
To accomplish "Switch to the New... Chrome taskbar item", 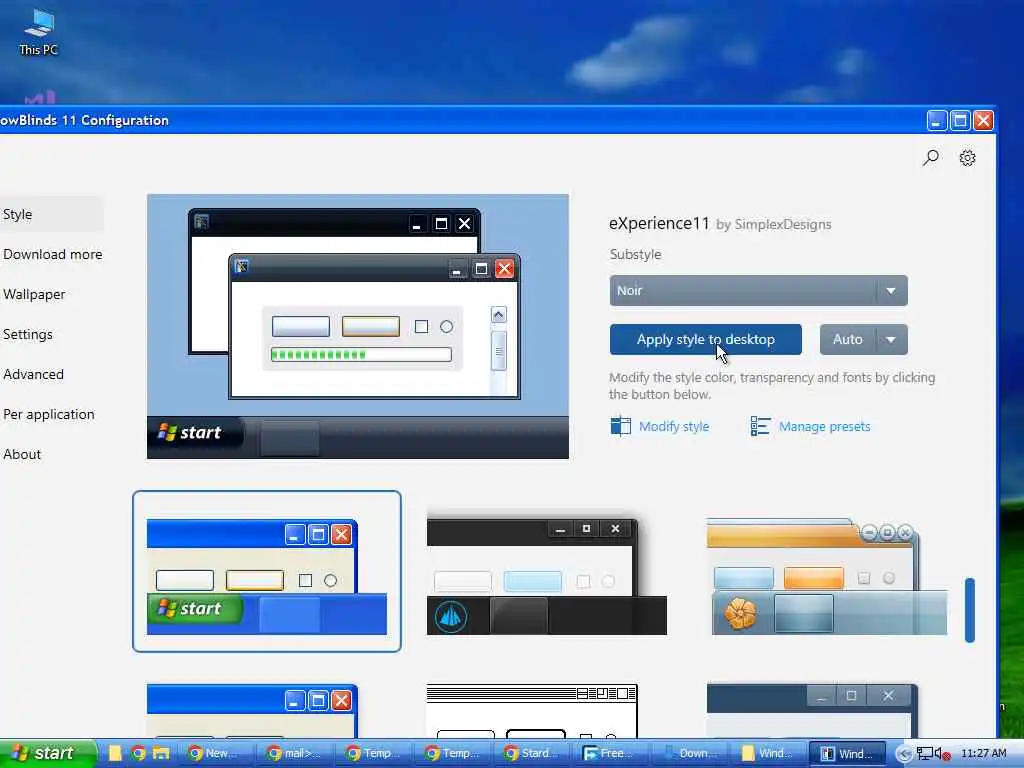I will click(x=213, y=753).
